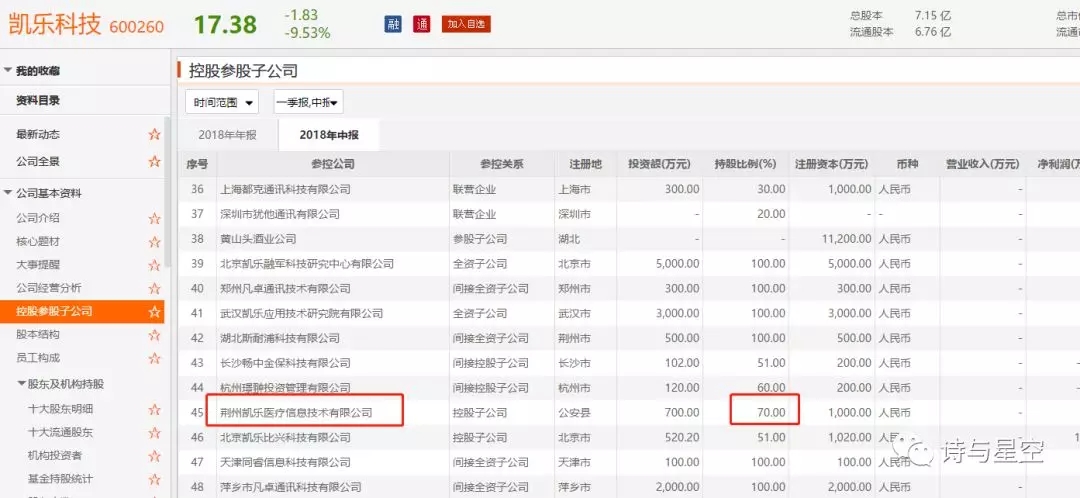This screenshot has width=1080, height=498.
Task: Star the 机构投资者 item
Action: tap(154, 456)
